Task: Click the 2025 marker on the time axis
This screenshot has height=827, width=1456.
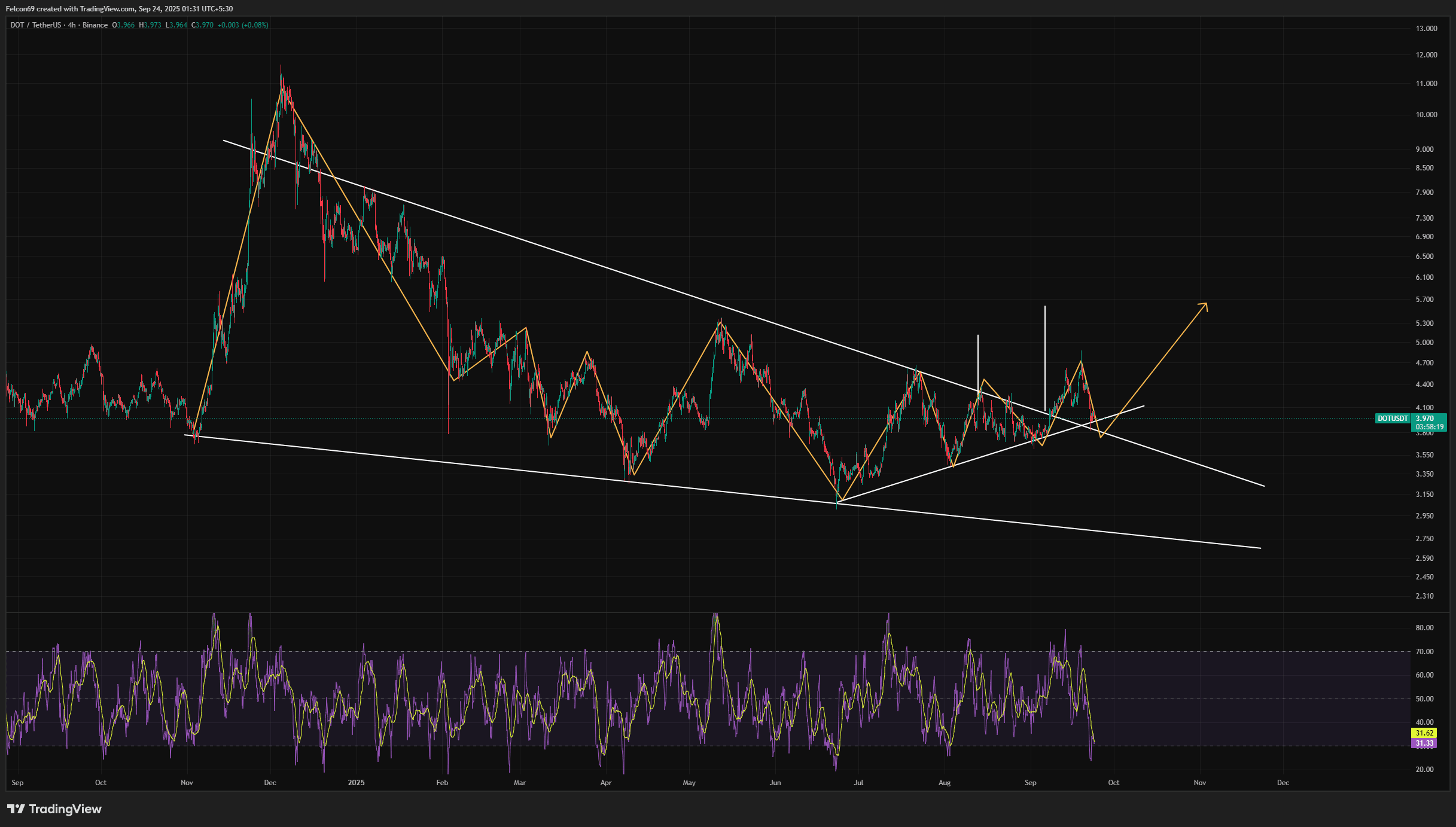Action: coord(356,783)
